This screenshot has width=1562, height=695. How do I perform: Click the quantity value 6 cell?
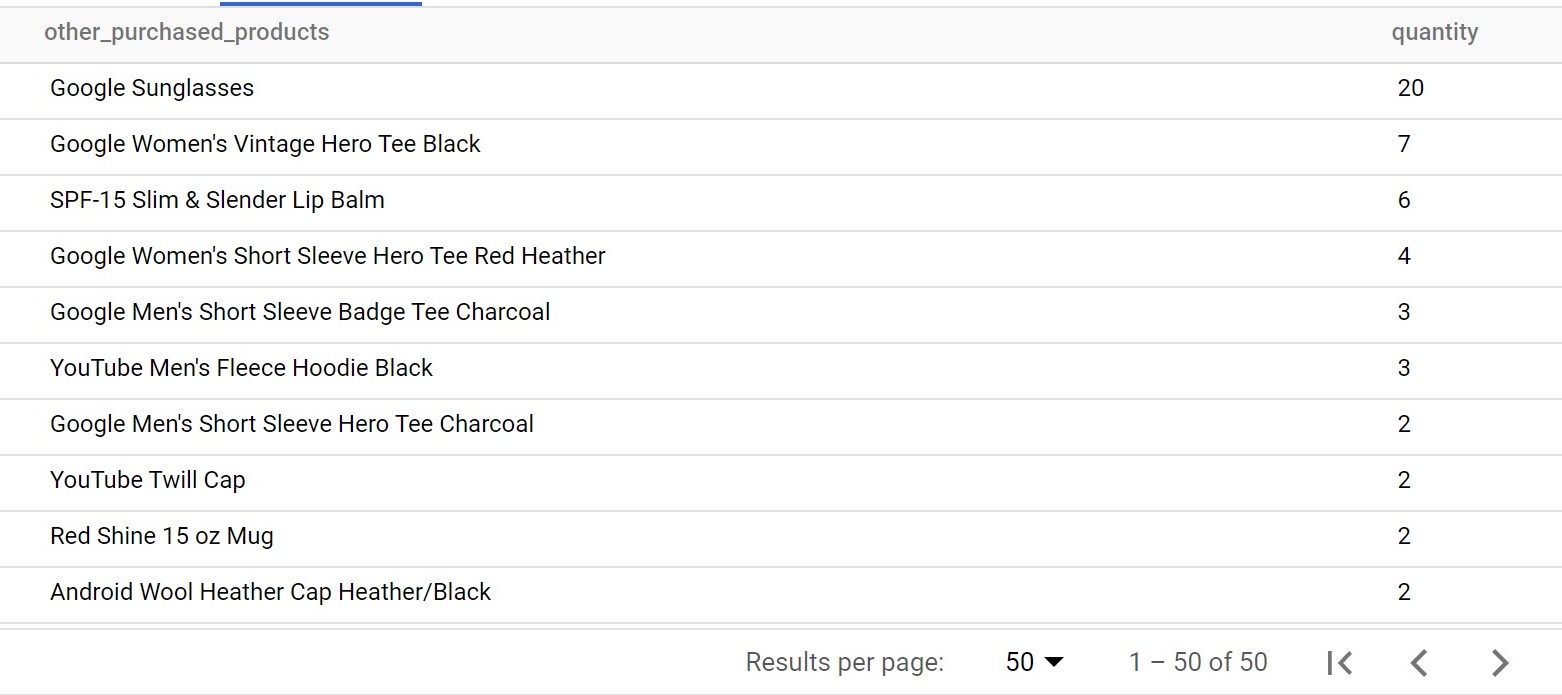point(1404,200)
